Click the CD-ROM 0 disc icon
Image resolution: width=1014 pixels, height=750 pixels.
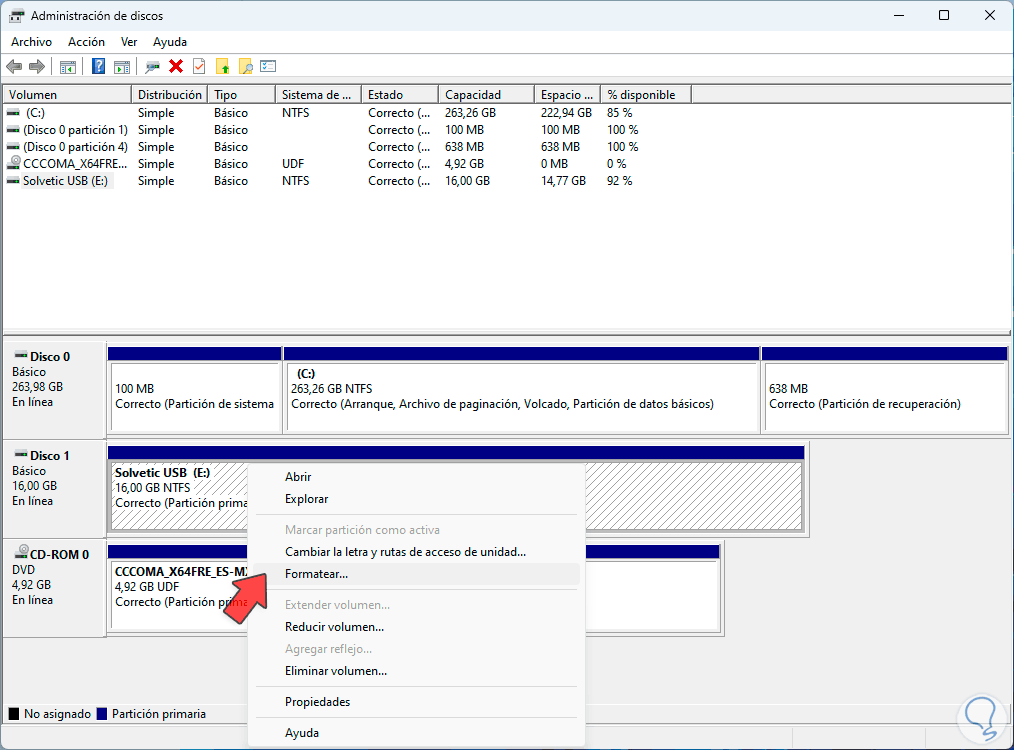21,552
